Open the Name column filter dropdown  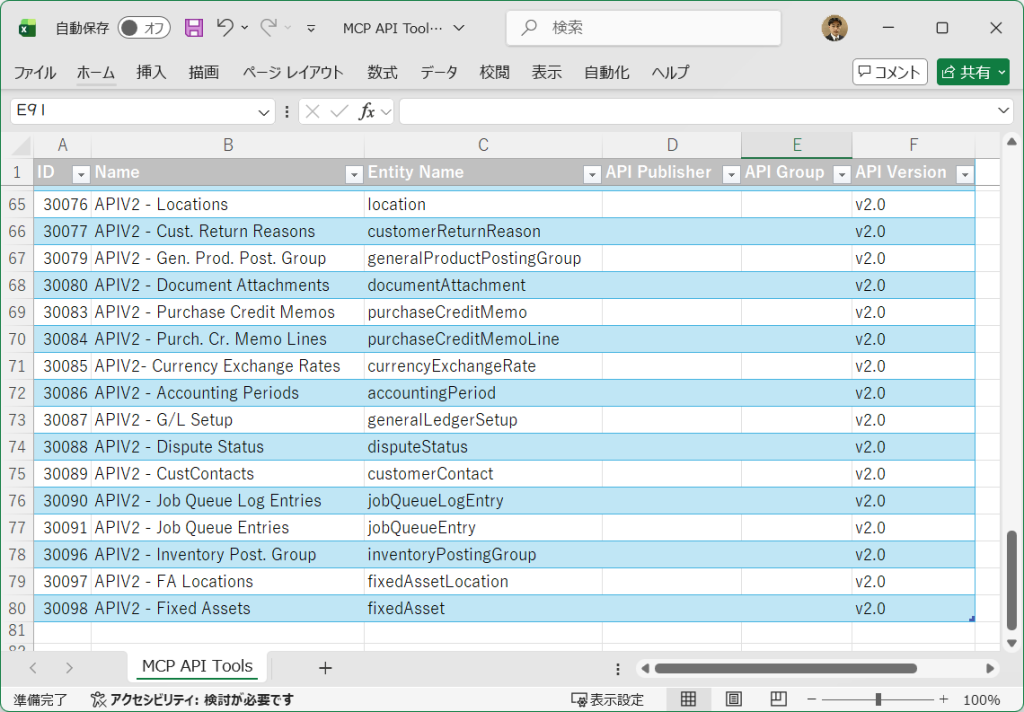(x=353, y=174)
